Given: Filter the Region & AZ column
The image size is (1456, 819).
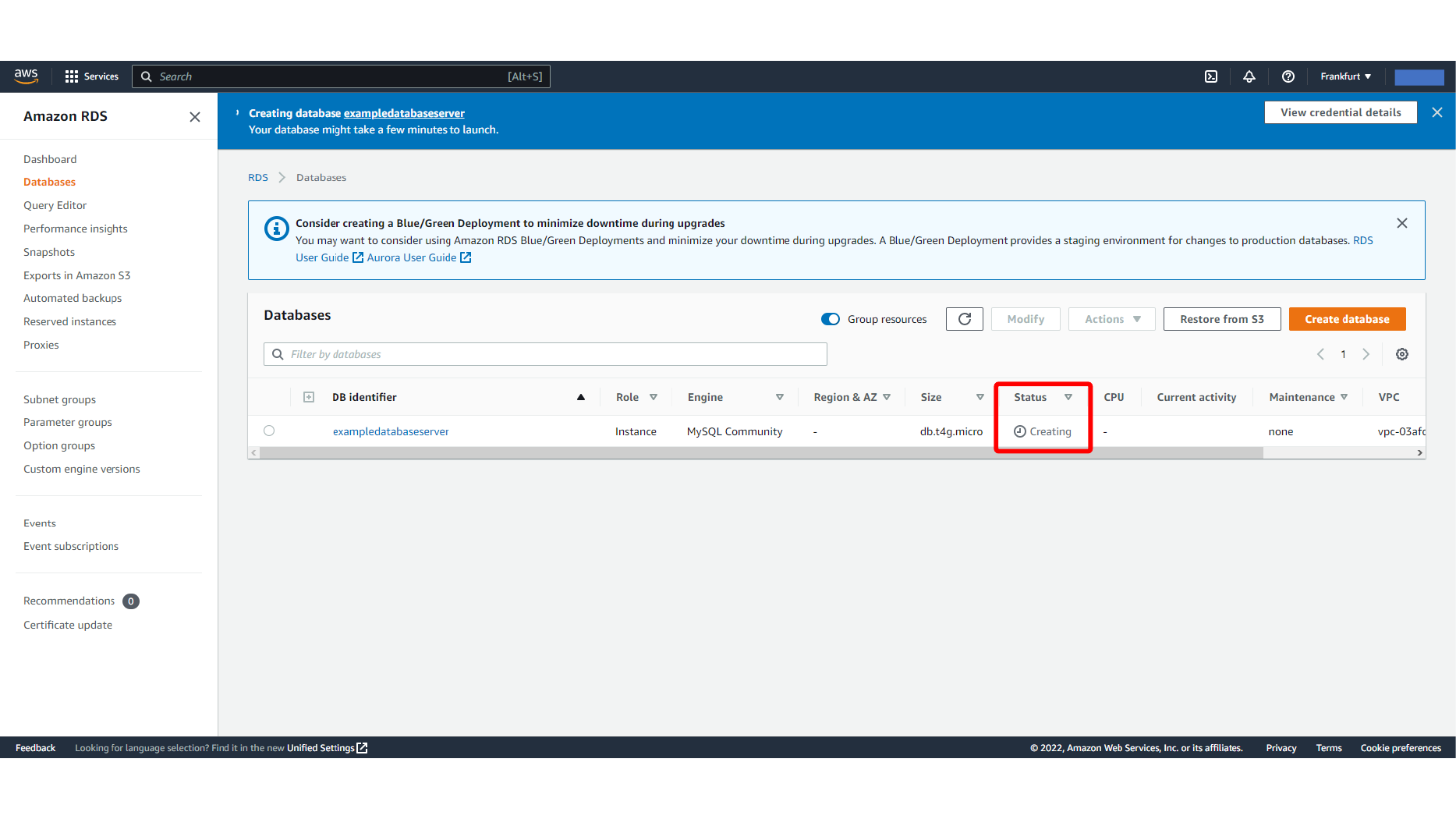Looking at the screenshot, I should [887, 397].
